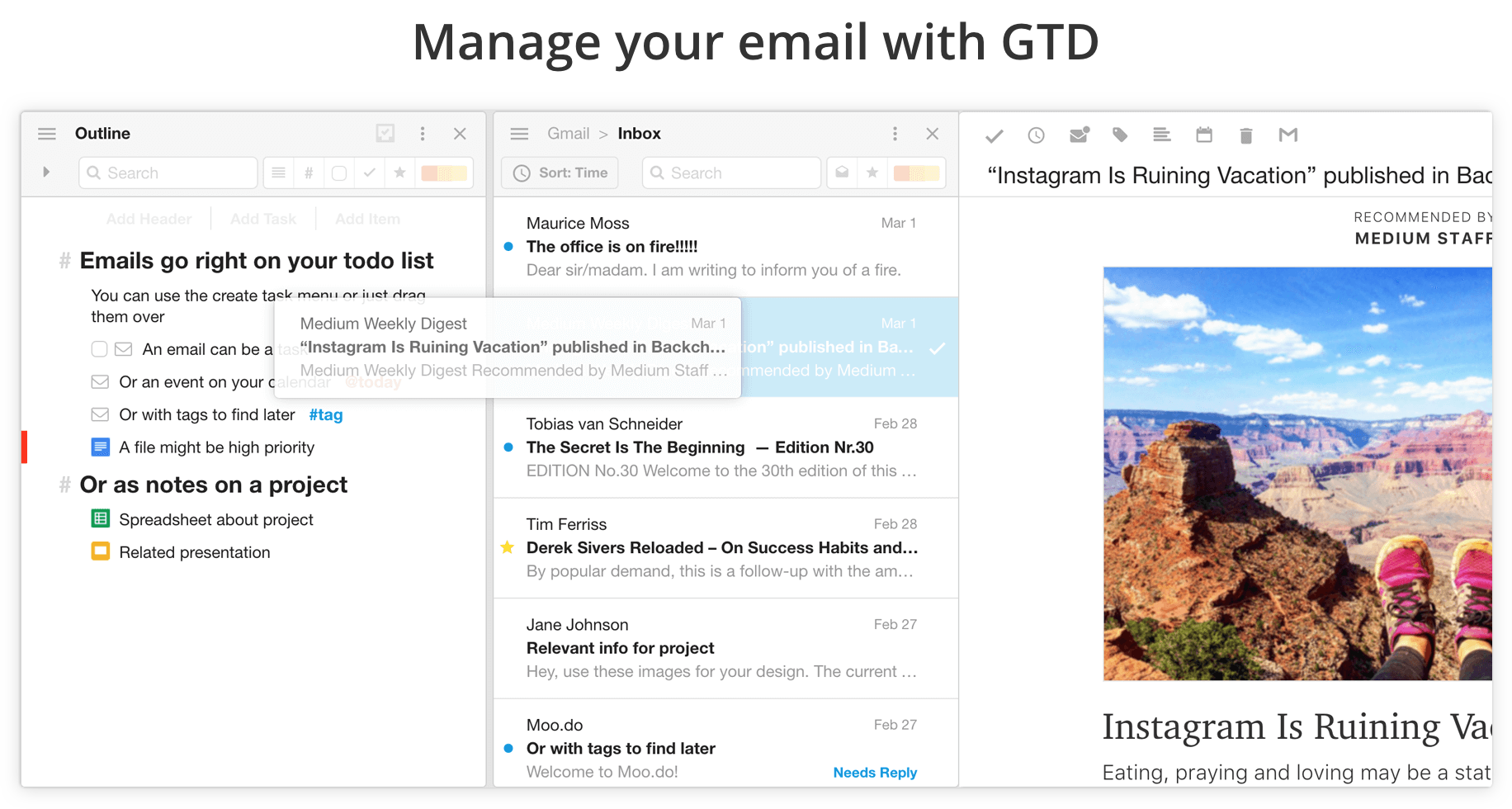Open Inbox pane more options menu
The image size is (1512, 809).
tap(895, 134)
